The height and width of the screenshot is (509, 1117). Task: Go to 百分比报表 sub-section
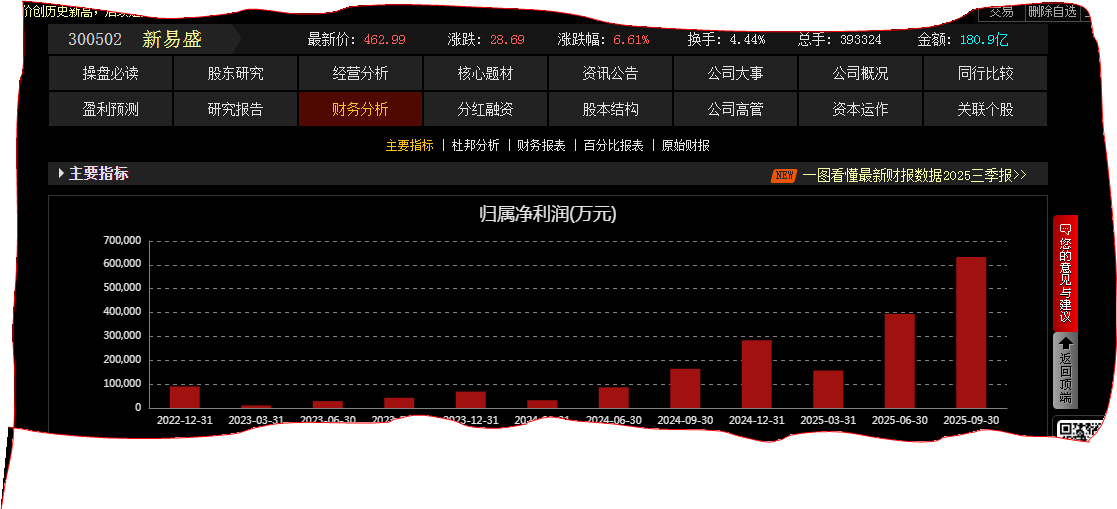(613, 145)
